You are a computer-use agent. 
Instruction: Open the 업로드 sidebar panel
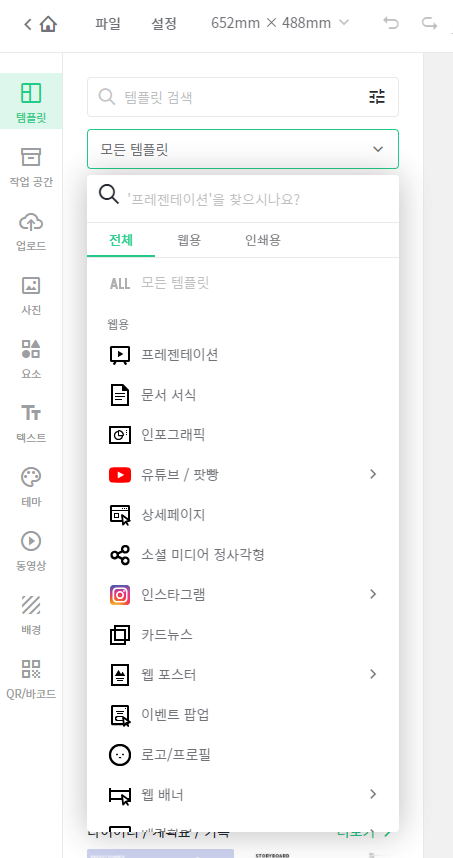(31, 231)
